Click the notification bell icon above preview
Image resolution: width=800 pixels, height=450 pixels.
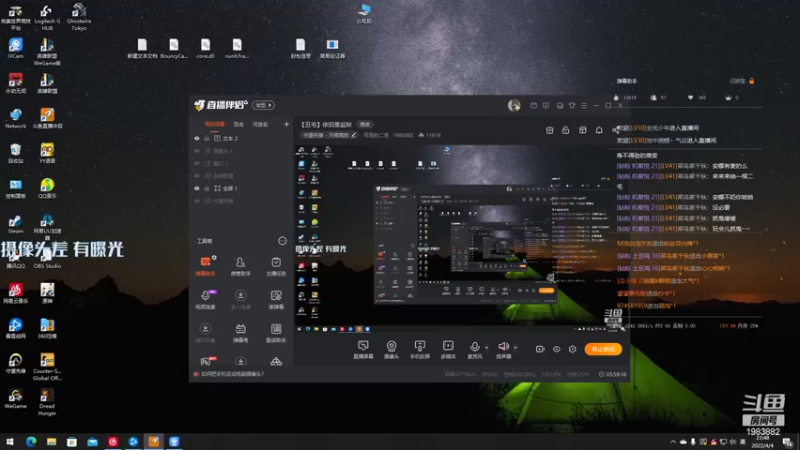click(599, 130)
